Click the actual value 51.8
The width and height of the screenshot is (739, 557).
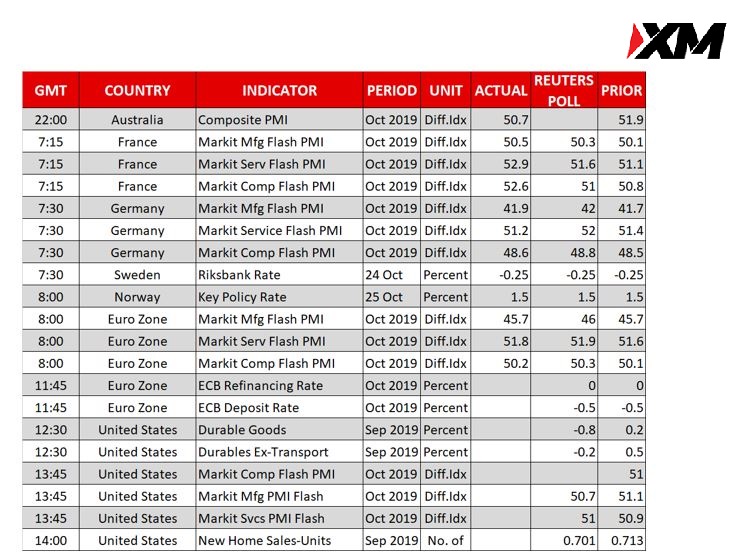tap(501, 341)
